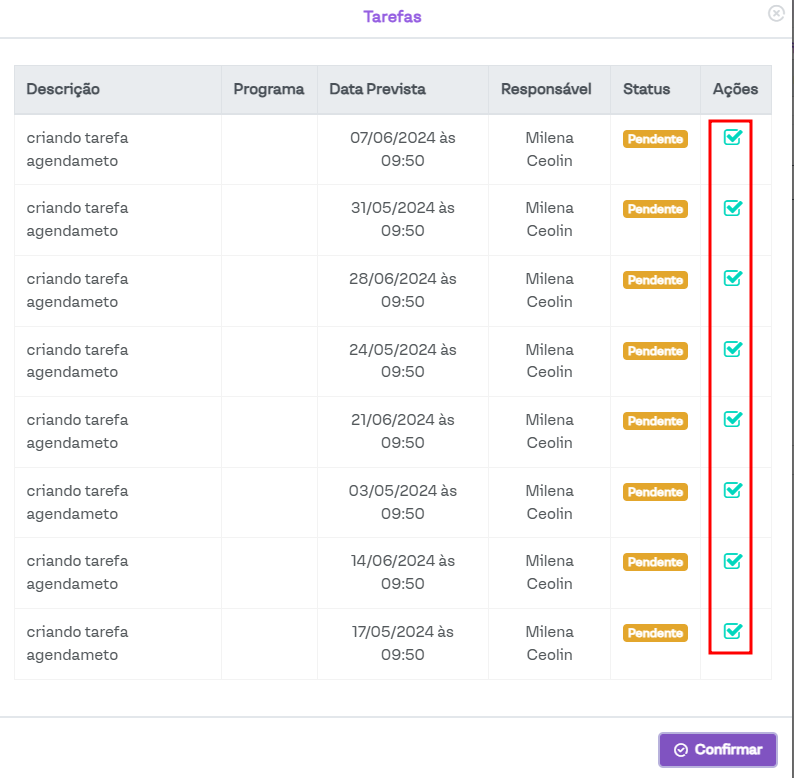Click Milena Ceolin in the 21/06/2024 row

[549, 431]
